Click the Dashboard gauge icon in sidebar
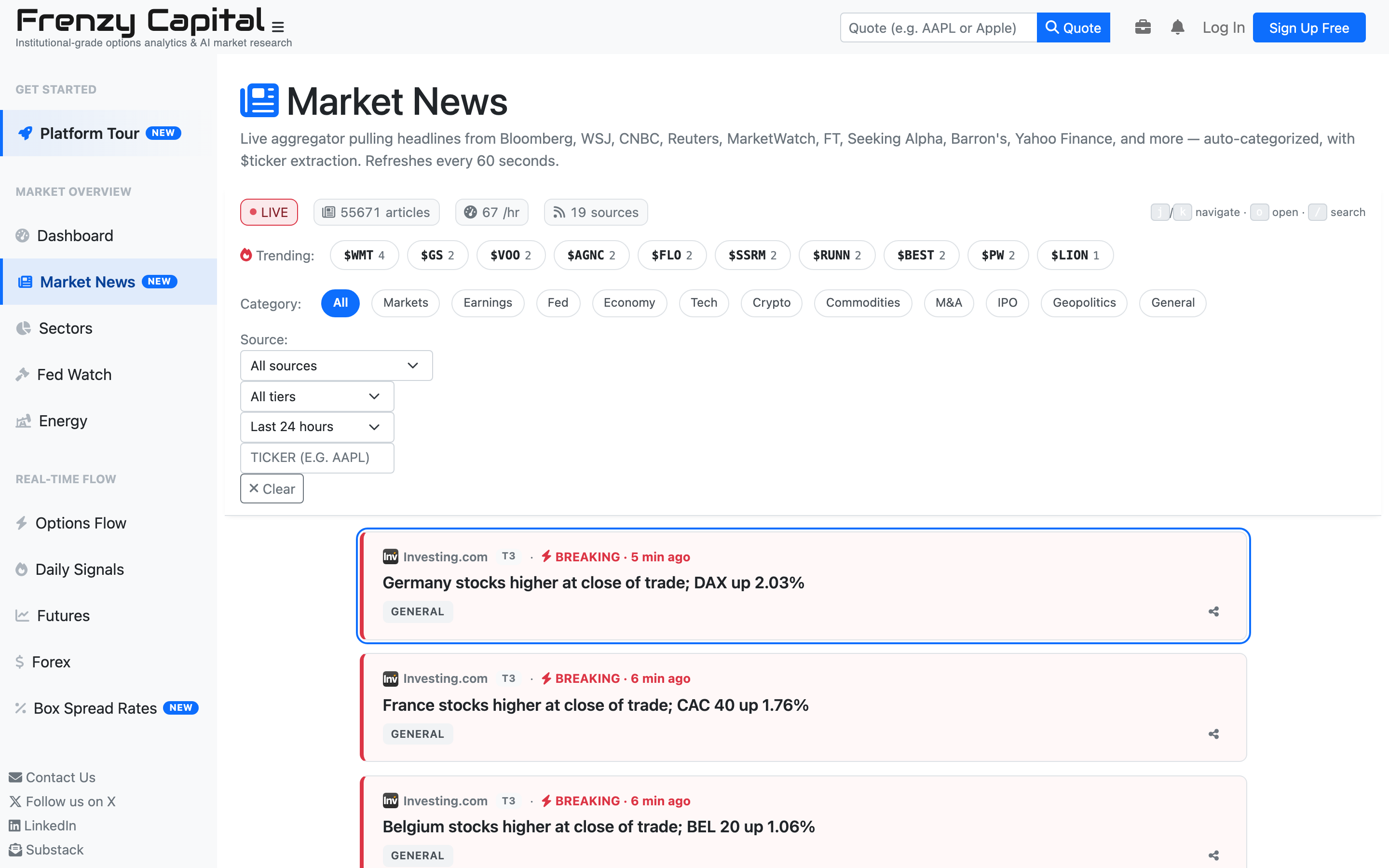The width and height of the screenshot is (1389, 868). click(x=22, y=235)
